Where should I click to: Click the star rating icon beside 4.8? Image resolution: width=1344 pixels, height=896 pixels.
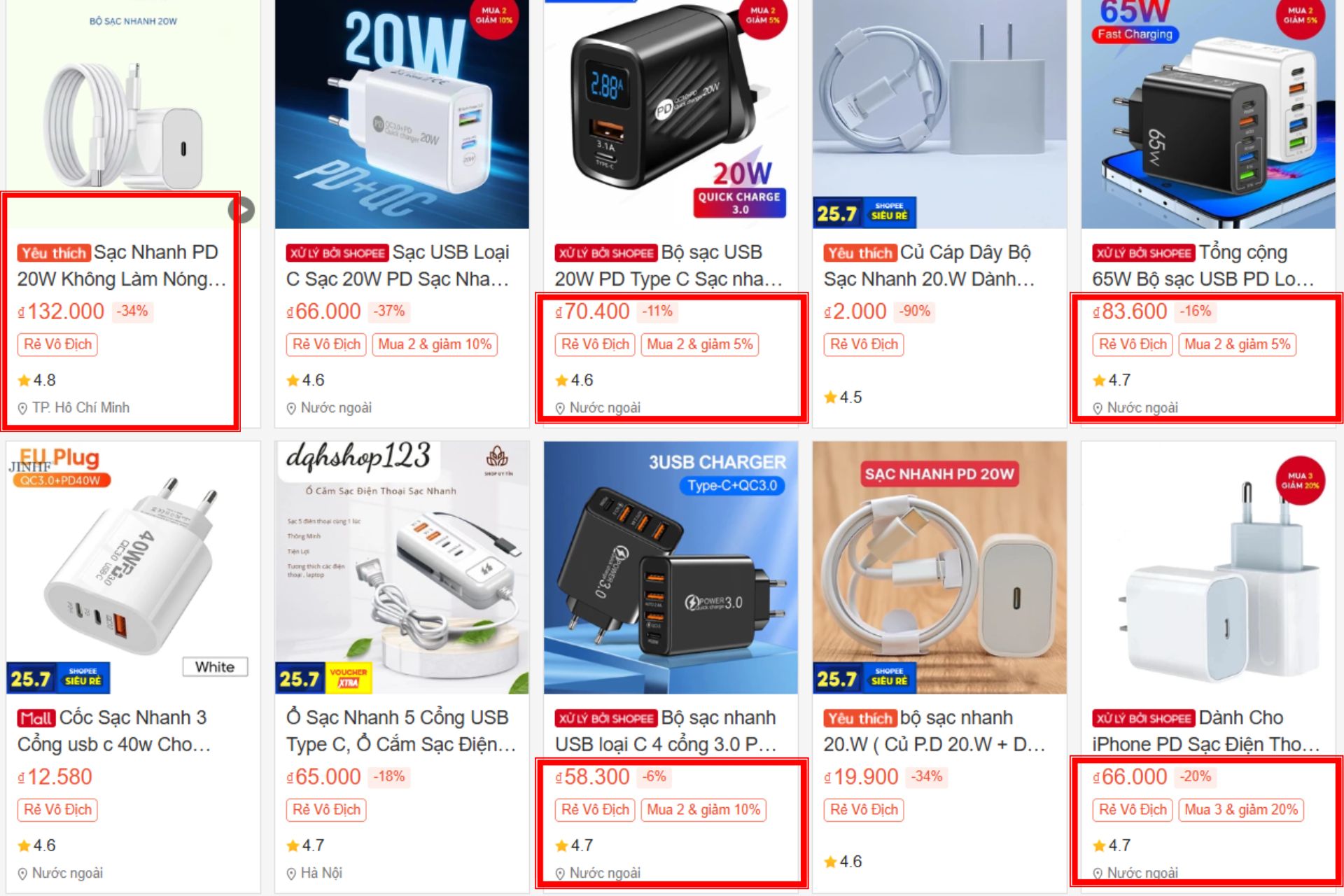pyautogui.click(x=24, y=380)
